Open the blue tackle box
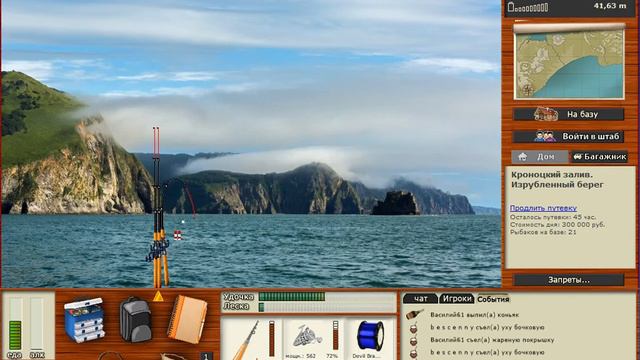The image size is (640, 360). point(85,320)
